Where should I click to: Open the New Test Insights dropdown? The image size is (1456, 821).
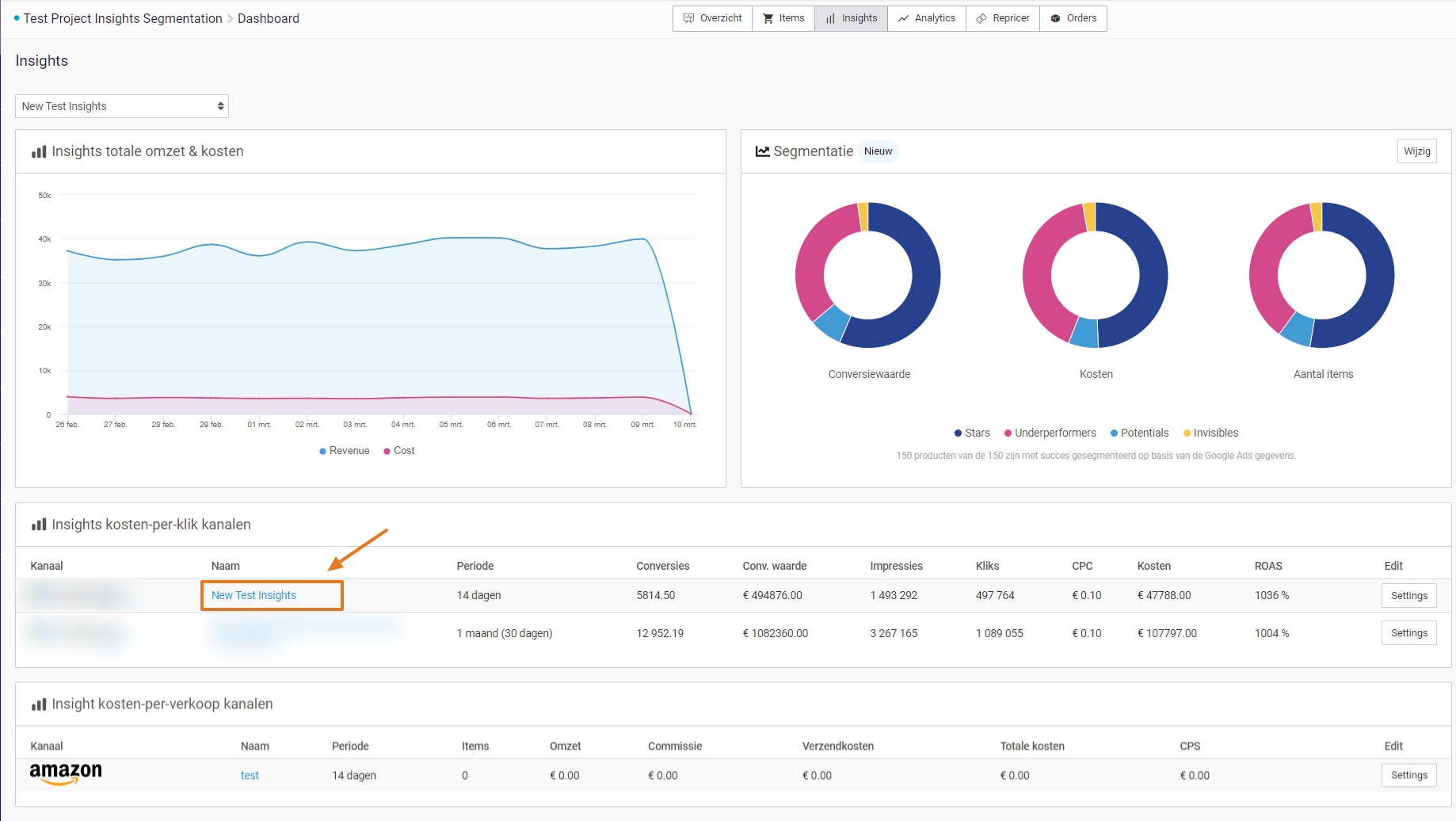122,106
